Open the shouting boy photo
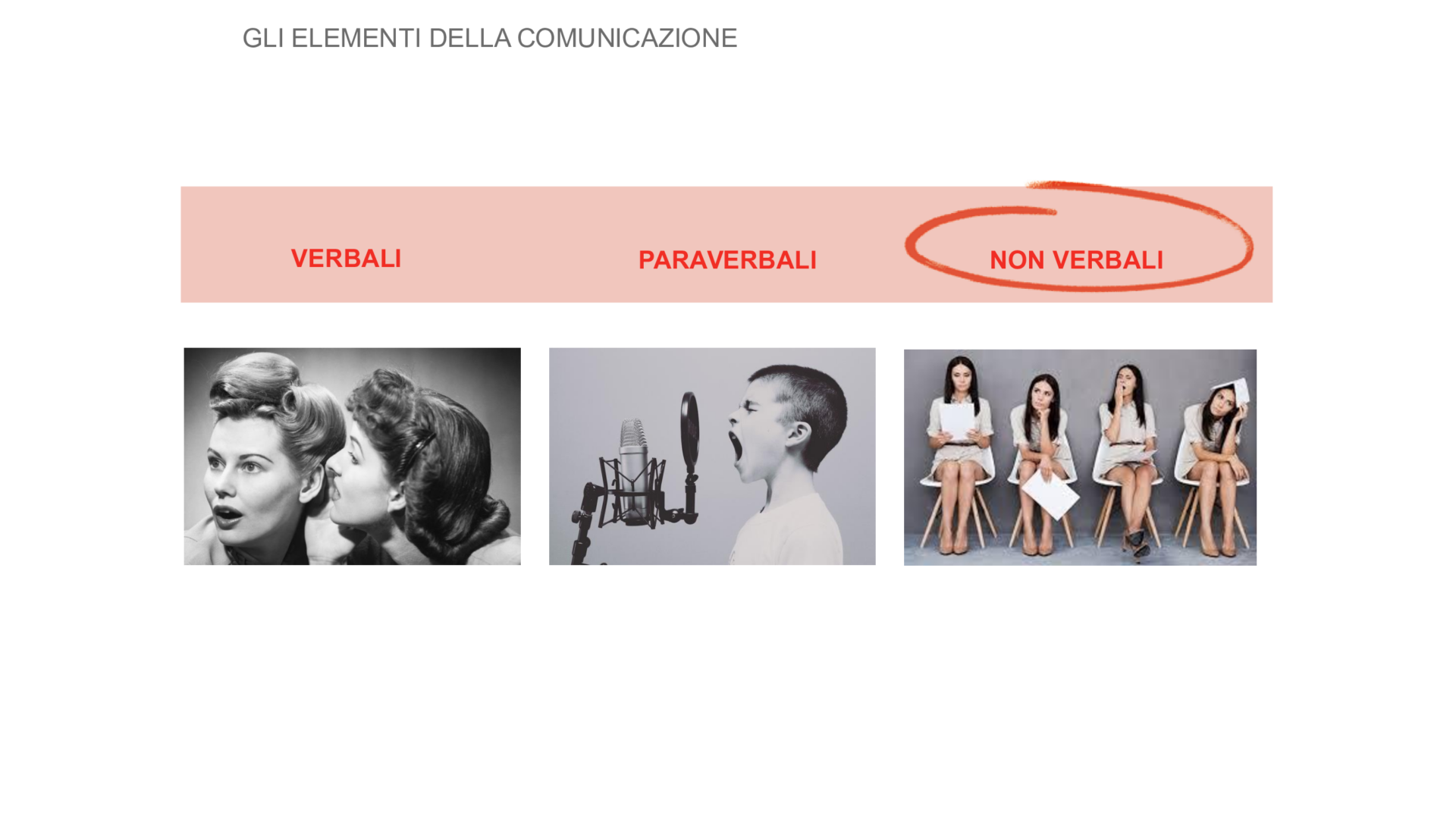Screen dimensions: 1456x819 point(712,457)
